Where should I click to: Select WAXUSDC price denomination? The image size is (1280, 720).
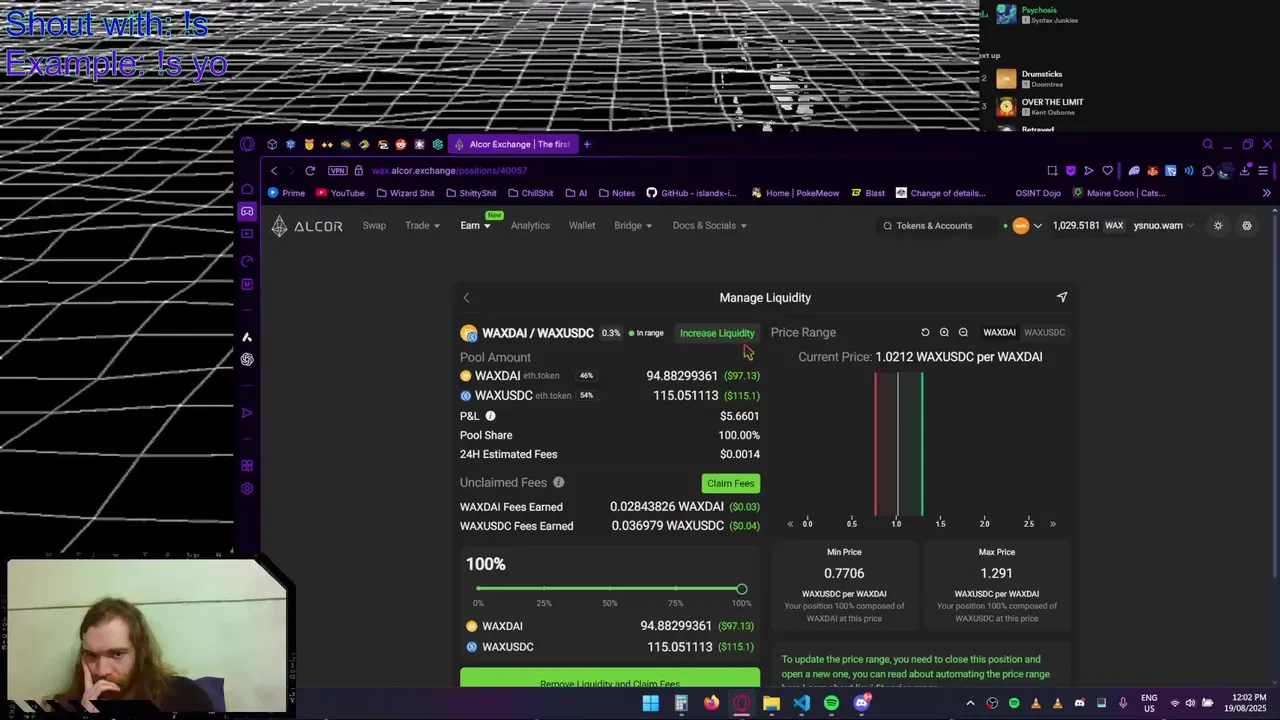click(x=1044, y=332)
